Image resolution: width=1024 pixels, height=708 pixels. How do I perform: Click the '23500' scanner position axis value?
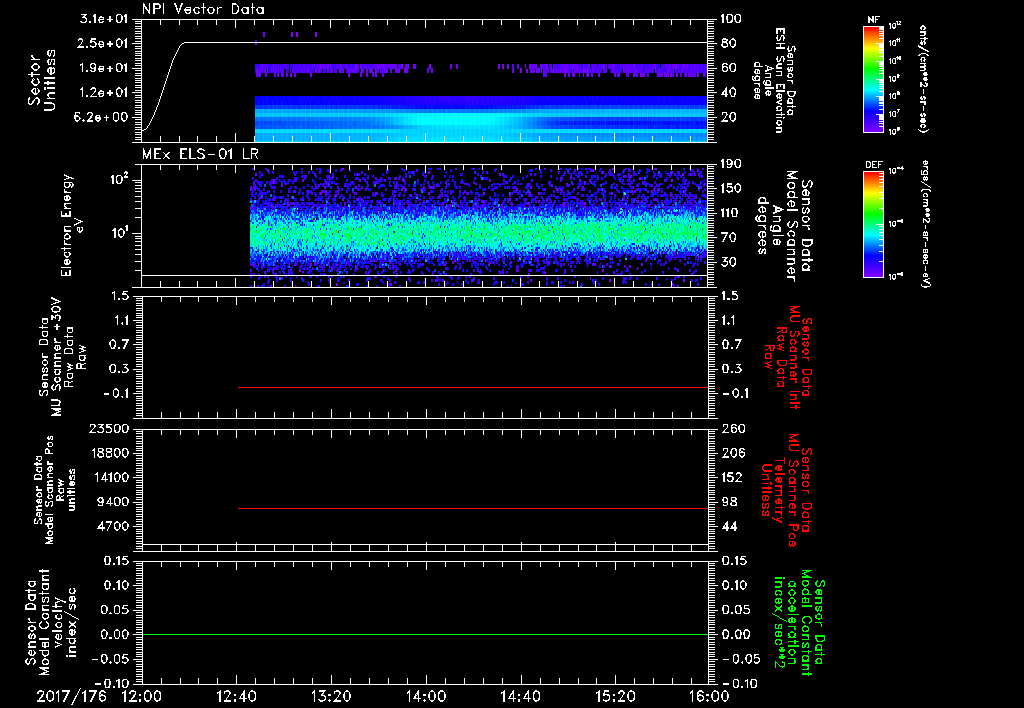(x=108, y=429)
